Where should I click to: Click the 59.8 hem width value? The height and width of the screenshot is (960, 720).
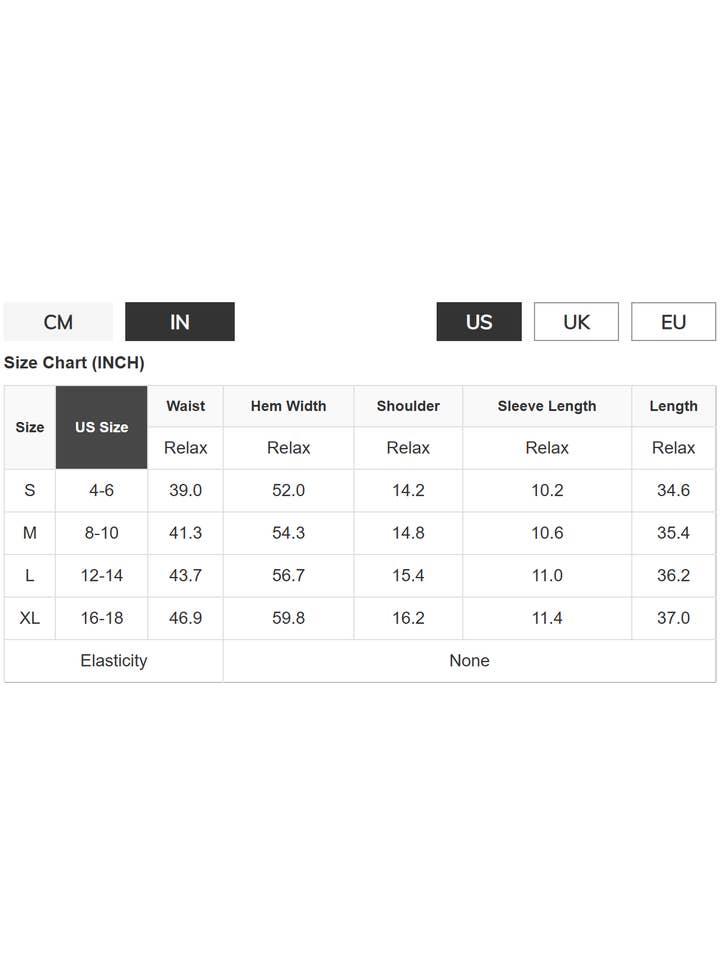[288, 618]
